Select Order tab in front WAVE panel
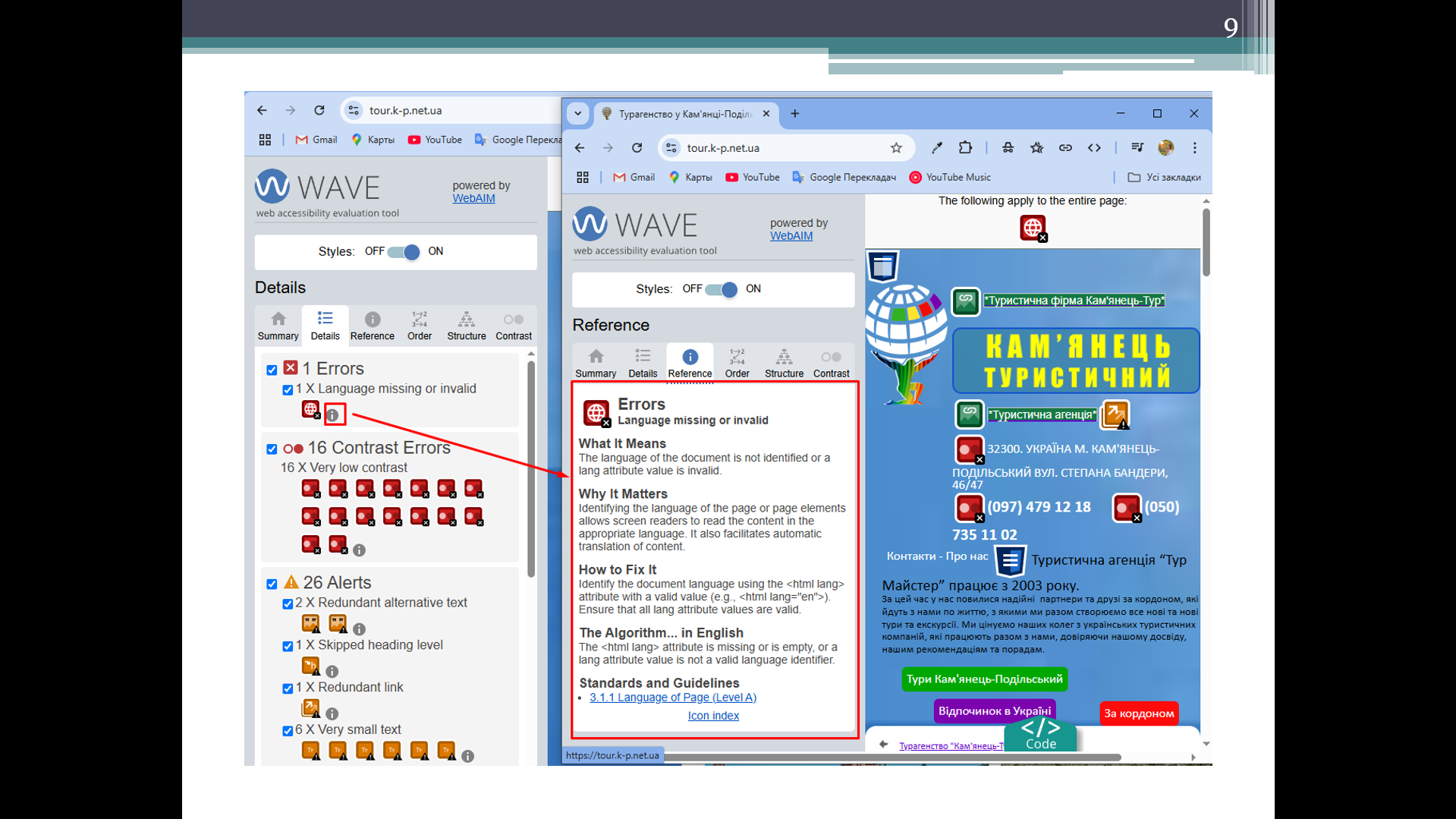 (737, 363)
